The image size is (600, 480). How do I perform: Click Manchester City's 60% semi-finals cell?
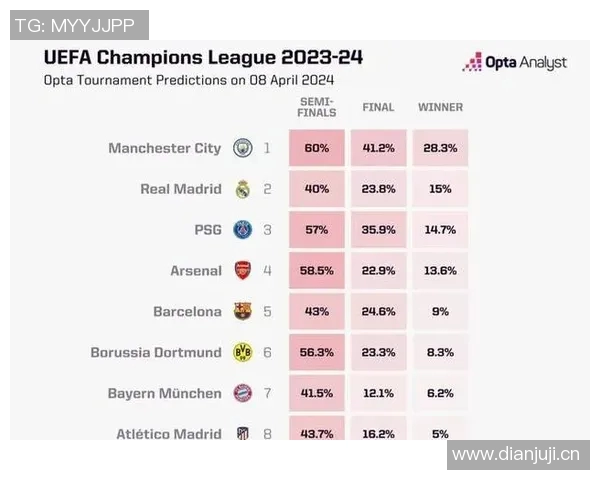click(x=317, y=148)
